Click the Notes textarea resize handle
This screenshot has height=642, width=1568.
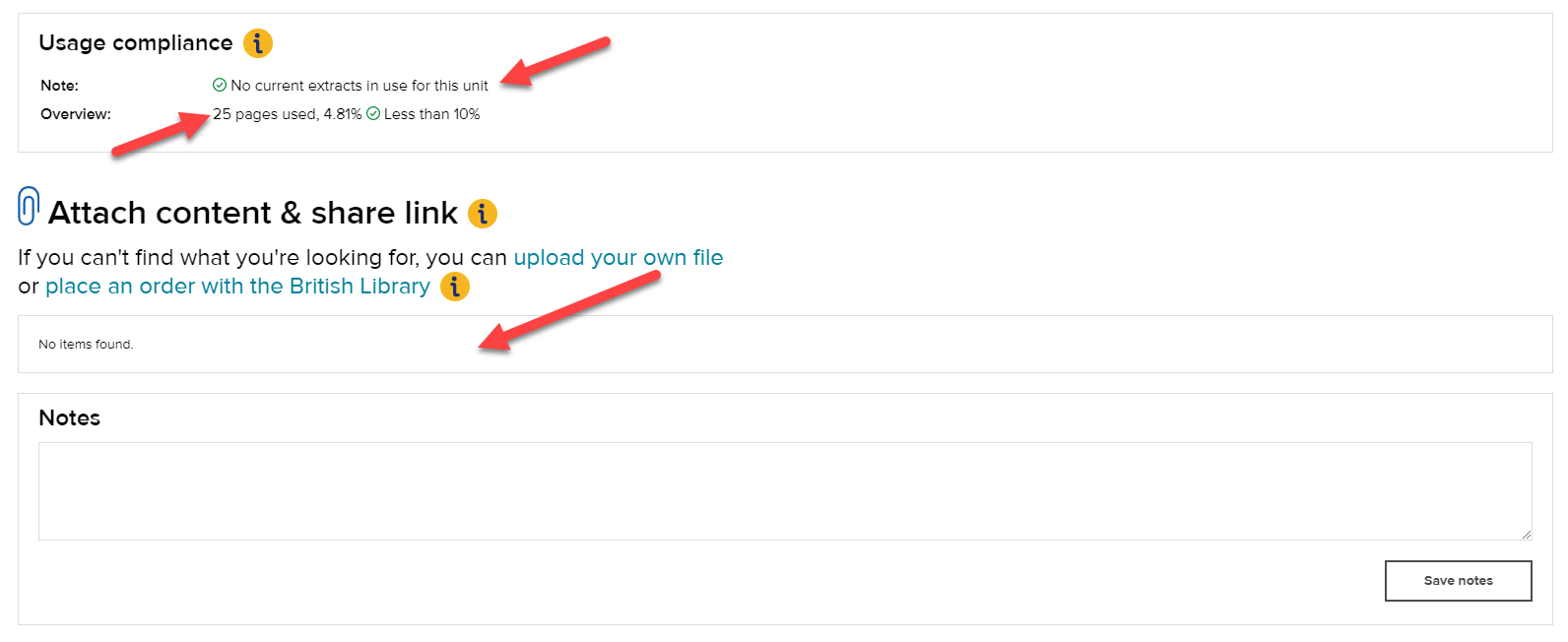coord(1526,534)
